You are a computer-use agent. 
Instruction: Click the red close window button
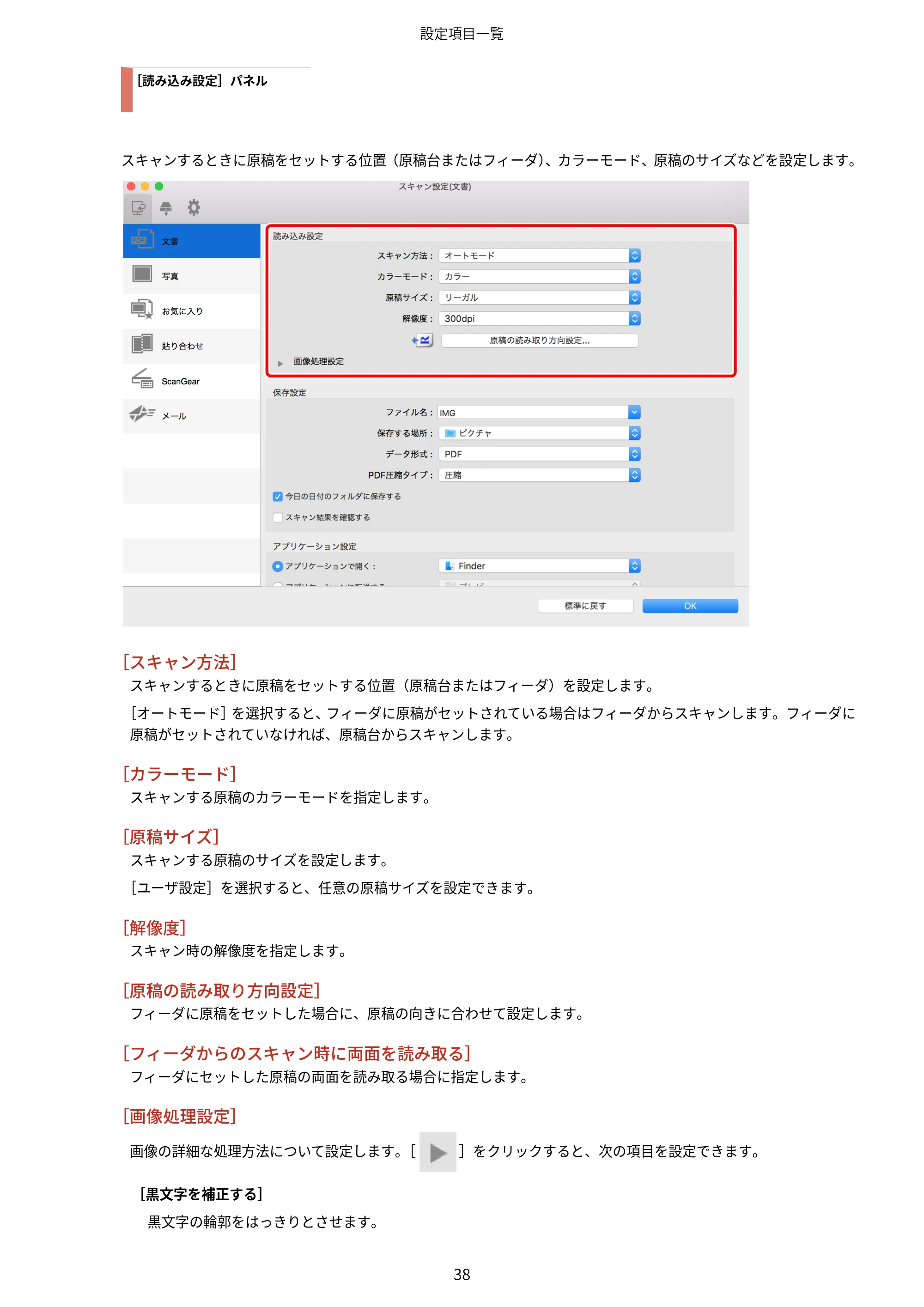click(131, 186)
